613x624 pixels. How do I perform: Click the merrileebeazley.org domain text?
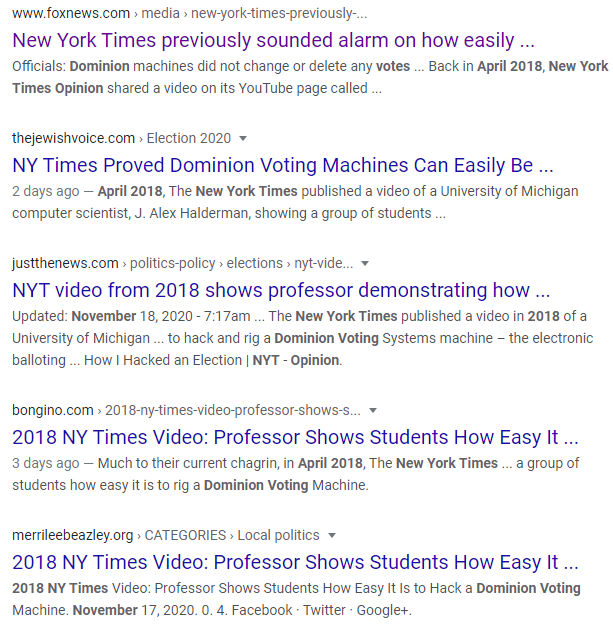[72, 535]
